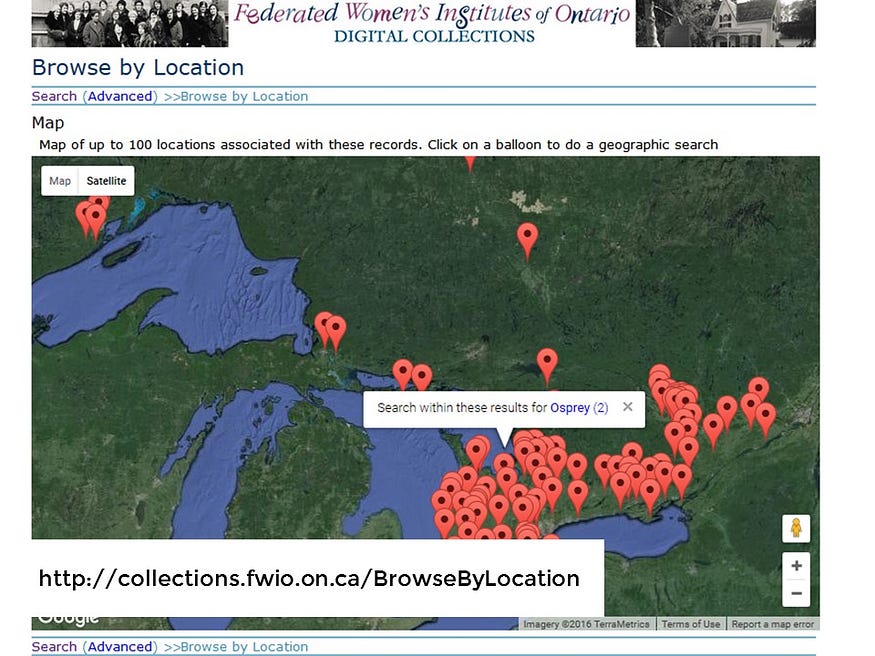Switch to the Map view button
This screenshot has height=656, width=875.
[60, 181]
